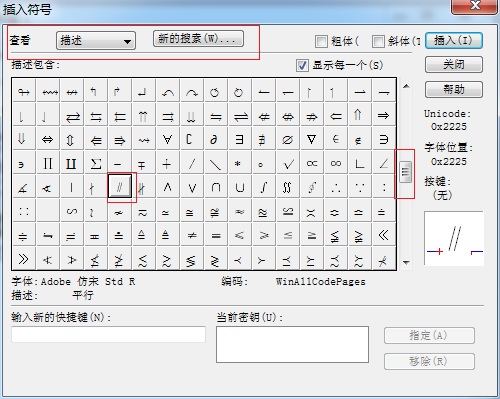Select the logical AND symbol ∧

tap(168, 187)
